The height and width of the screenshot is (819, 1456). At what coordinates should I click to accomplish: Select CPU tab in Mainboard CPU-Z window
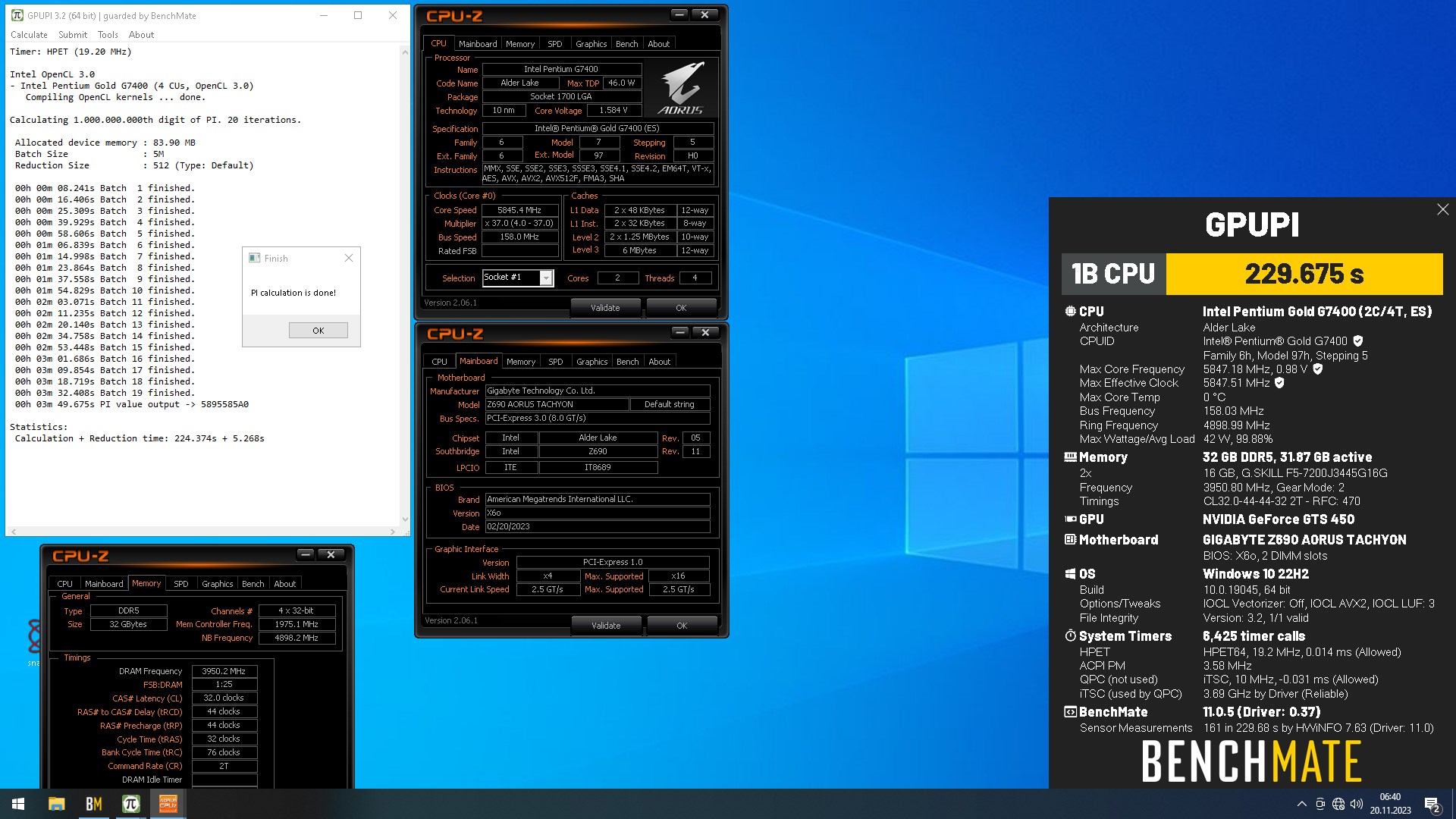(x=440, y=362)
